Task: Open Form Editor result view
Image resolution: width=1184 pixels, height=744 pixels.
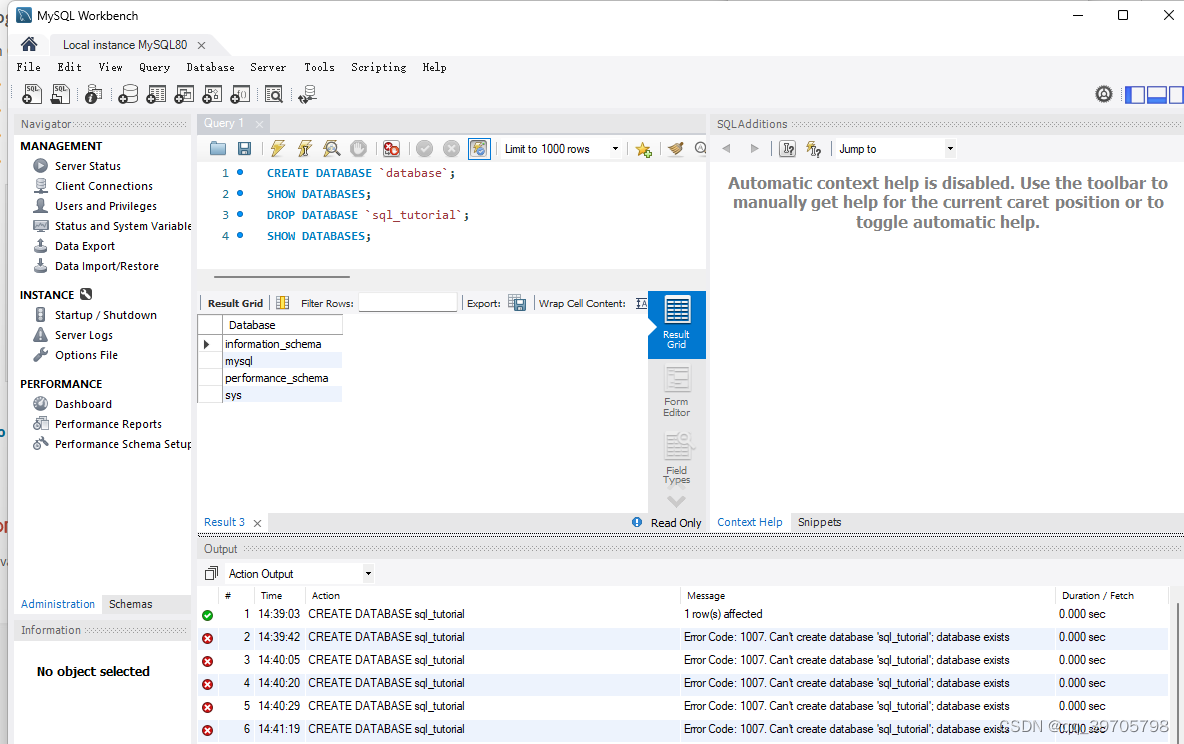Action: tap(677, 392)
